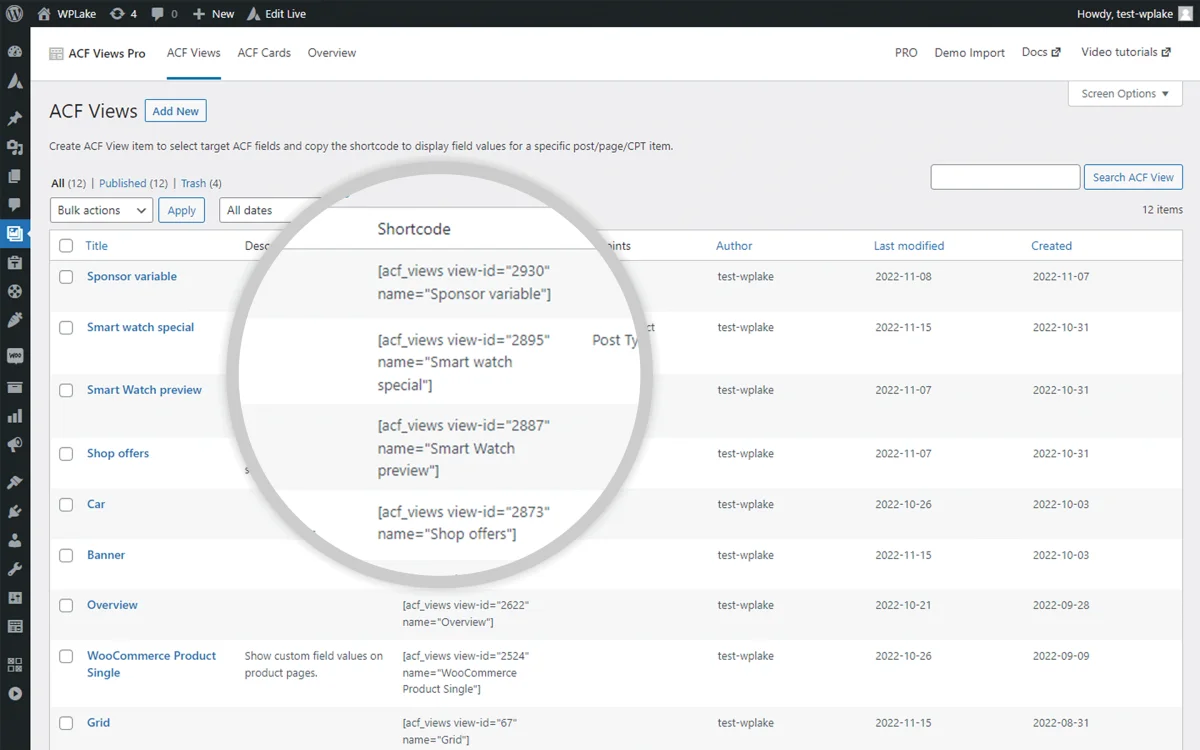This screenshot has height=750, width=1200.
Task: Click the 12 items count text
Action: coord(1162,210)
